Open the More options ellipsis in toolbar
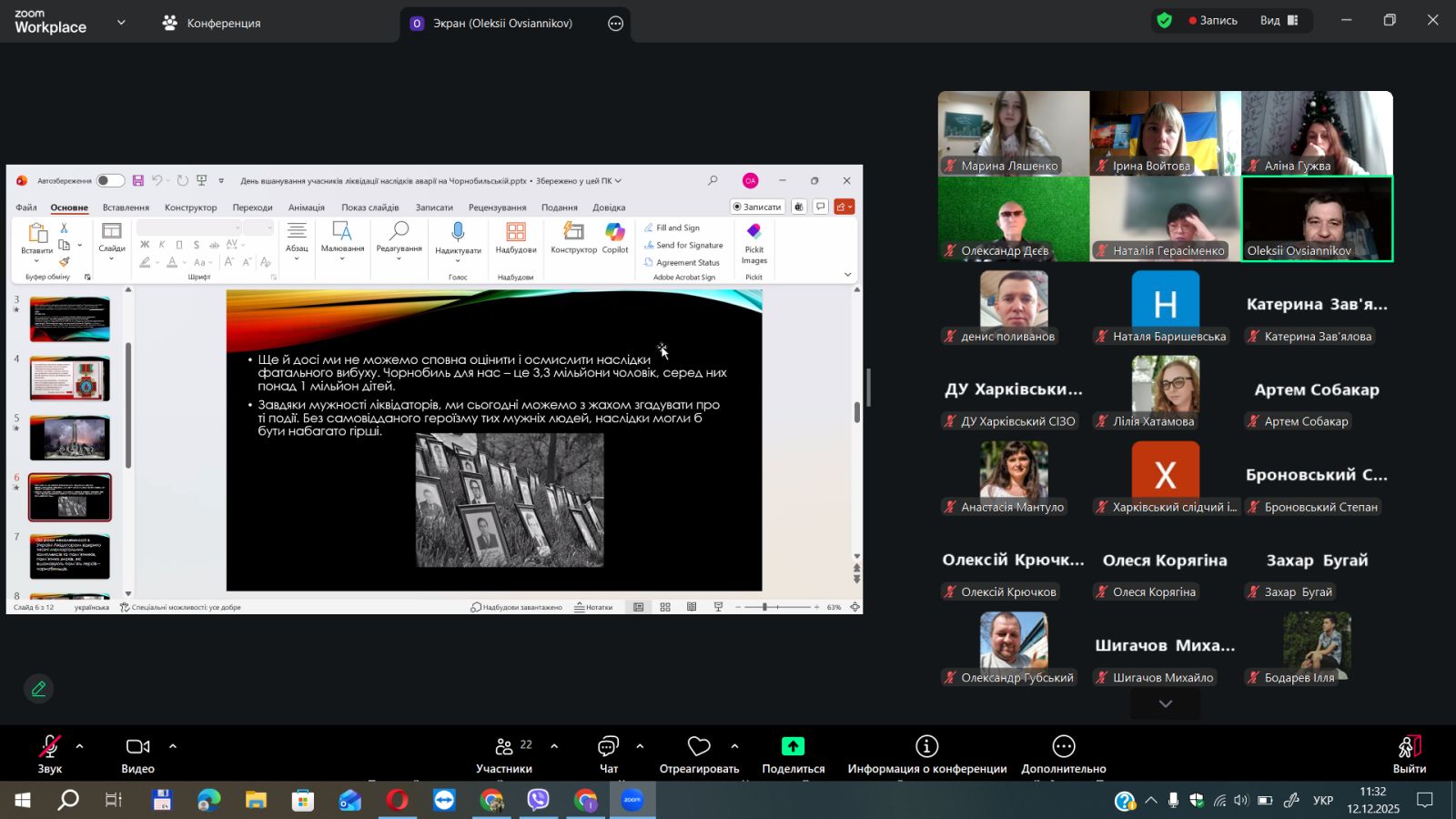Image resolution: width=1456 pixels, height=819 pixels. click(1063, 747)
